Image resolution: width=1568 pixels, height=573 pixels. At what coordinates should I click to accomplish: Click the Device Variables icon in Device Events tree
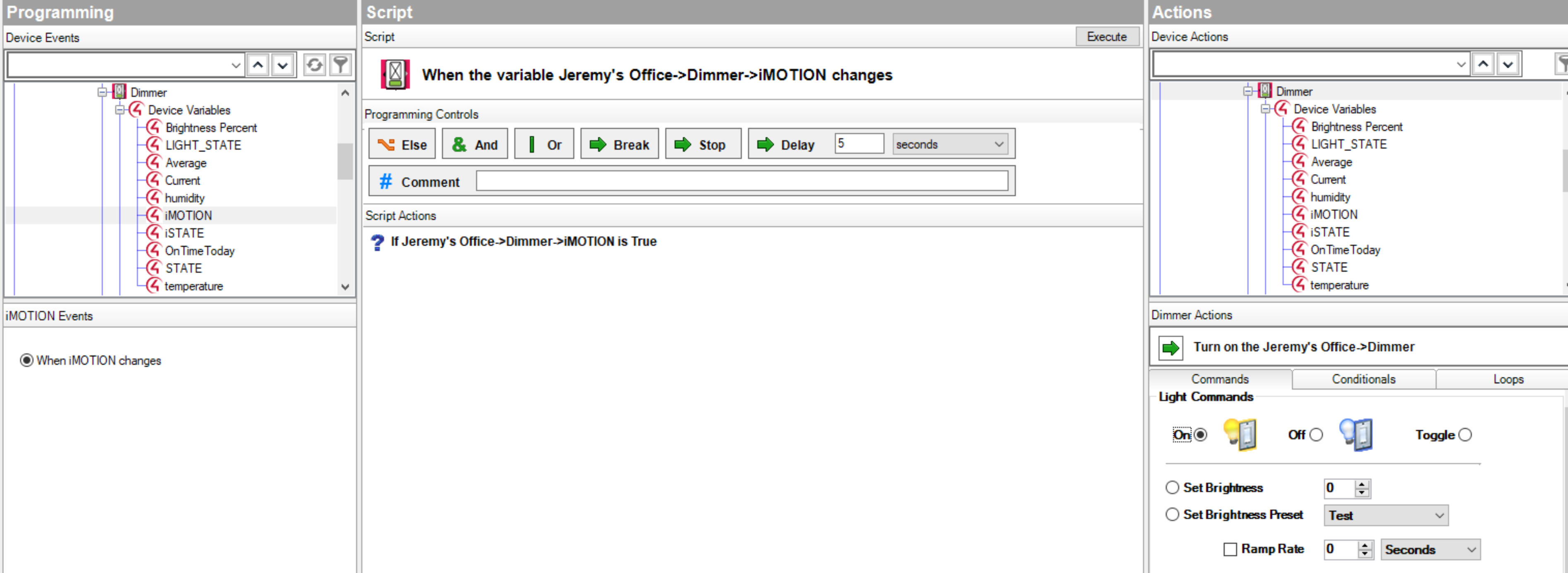[x=137, y=110]
